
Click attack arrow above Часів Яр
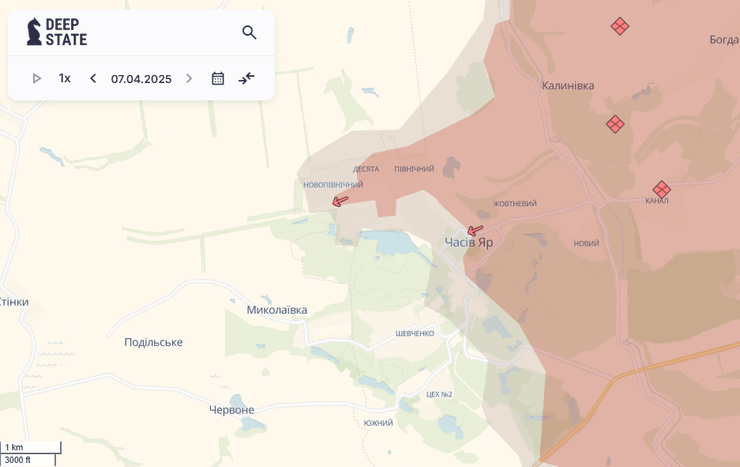475,230
